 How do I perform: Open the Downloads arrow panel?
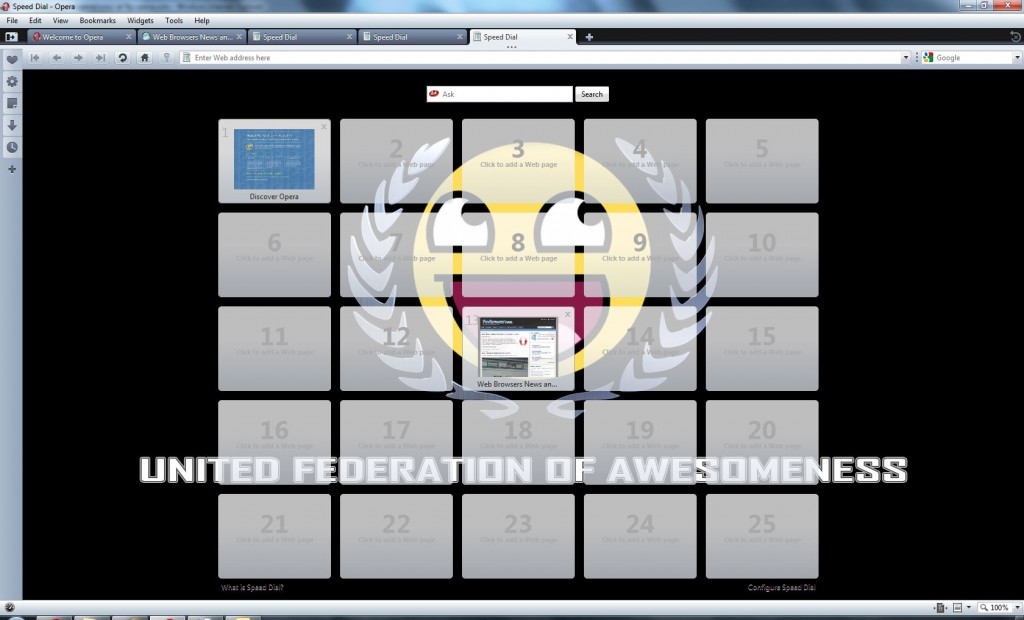pyautogui.click(x=12, y=125)
